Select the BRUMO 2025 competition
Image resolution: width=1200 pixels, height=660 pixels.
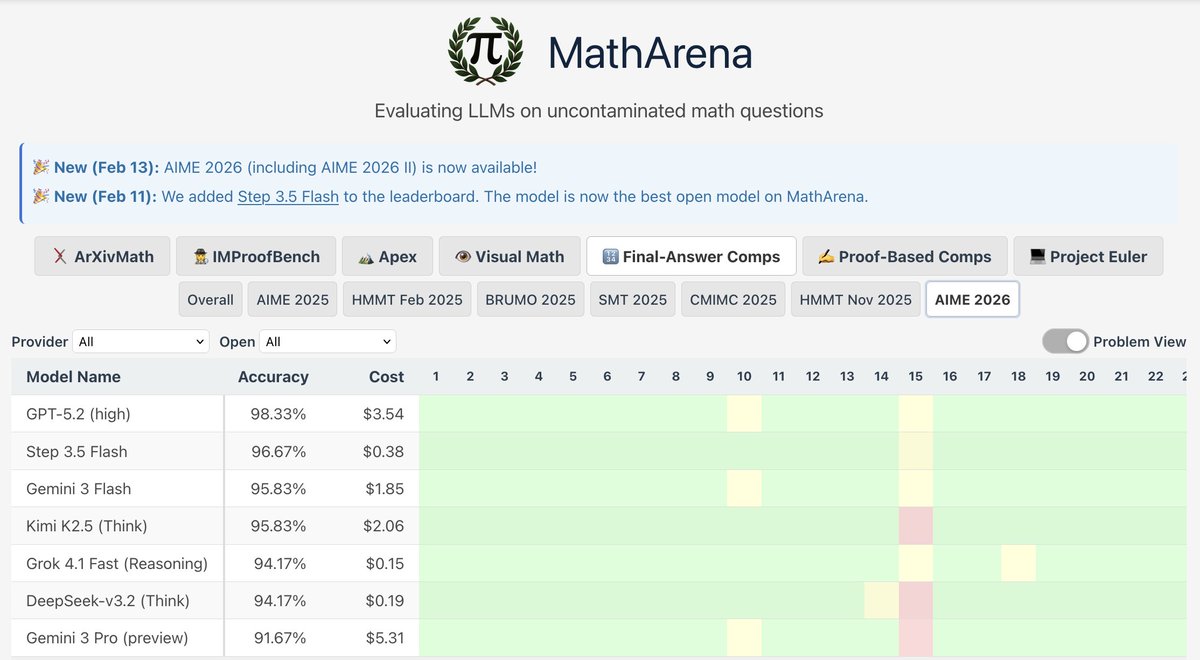coord(530,299)
